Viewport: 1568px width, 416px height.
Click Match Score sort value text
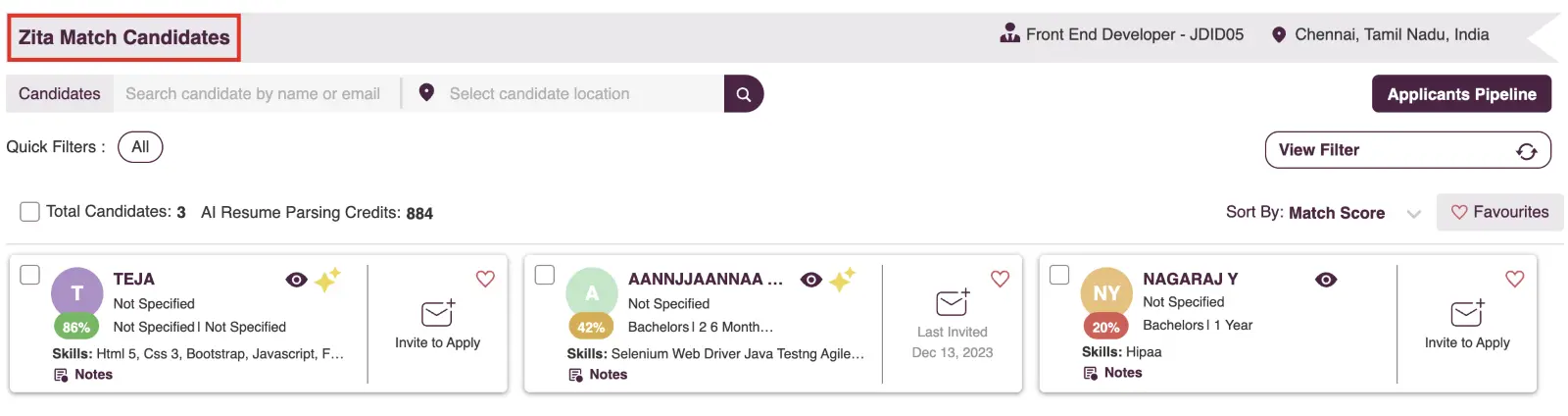(x=1337, y=213)
